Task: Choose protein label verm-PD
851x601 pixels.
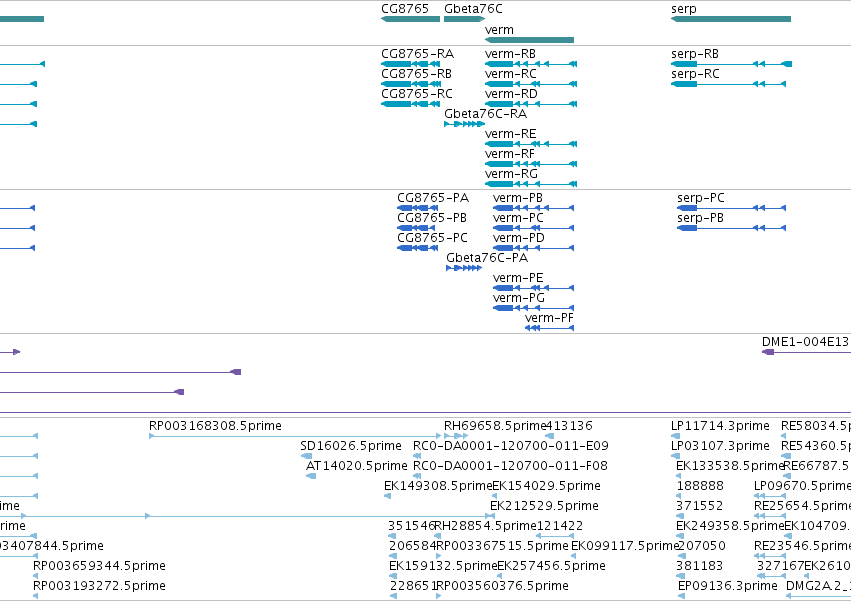Action: pyautogui.click(x=519, y=238)
